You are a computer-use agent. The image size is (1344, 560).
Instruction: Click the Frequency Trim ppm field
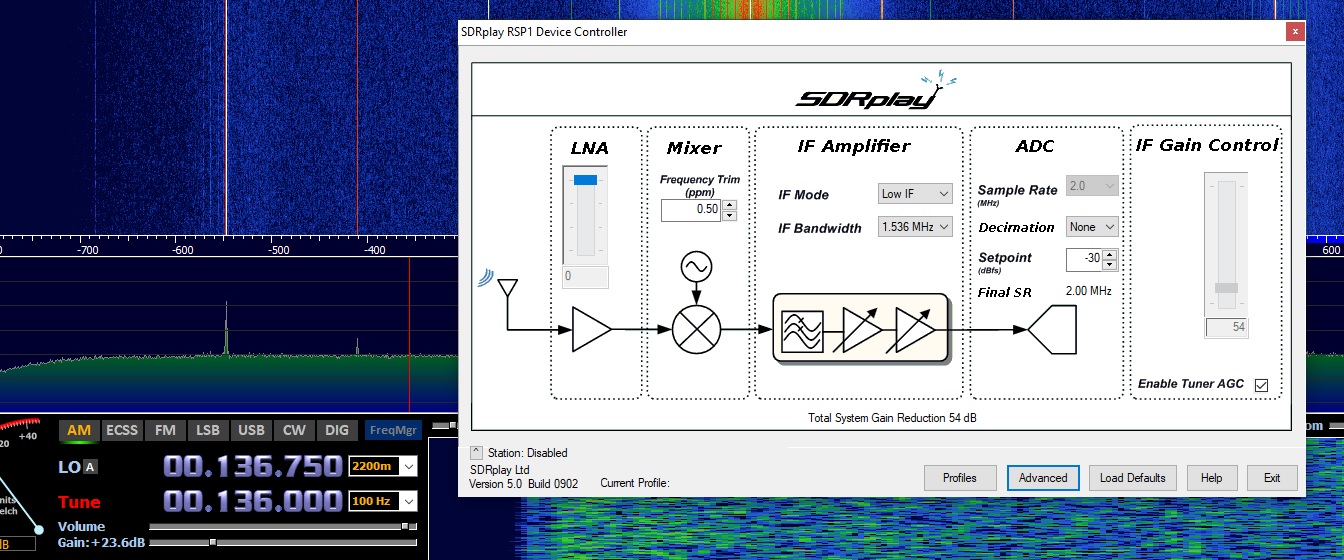[691, 210]
